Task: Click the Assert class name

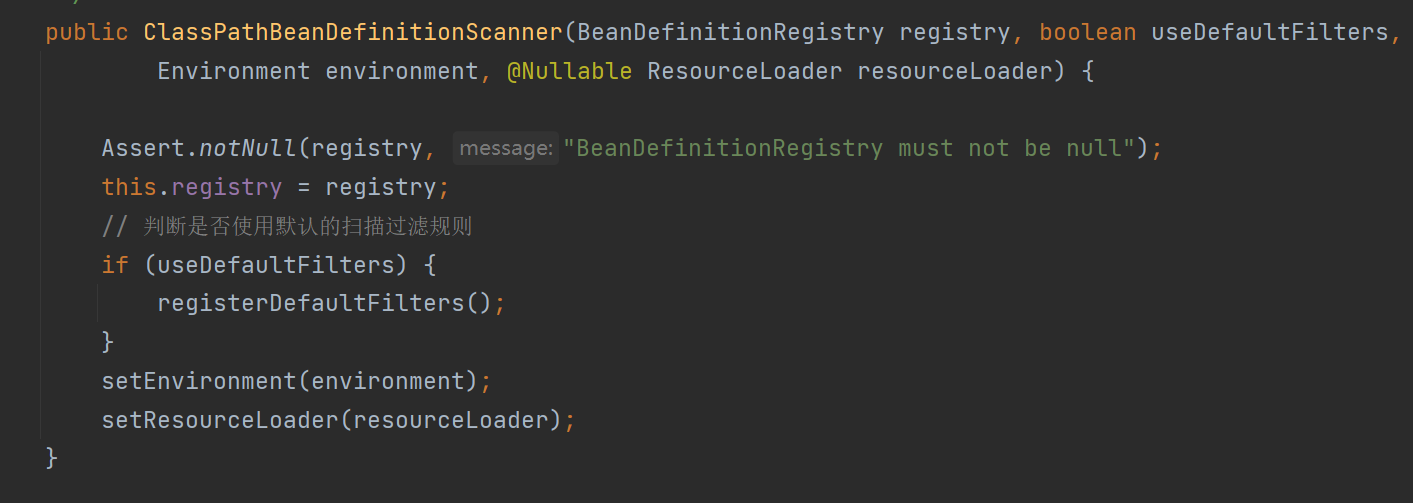Action: point(143,149)
